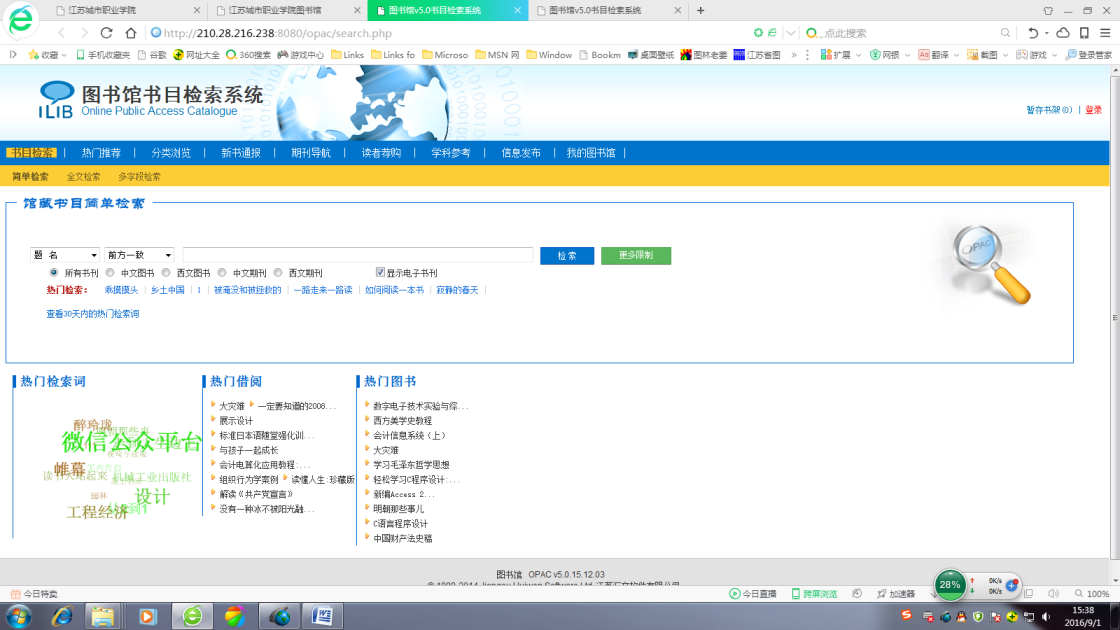Click the search keyword text input field
This screenshot has height=630, width=1120.
pos(357,256)
